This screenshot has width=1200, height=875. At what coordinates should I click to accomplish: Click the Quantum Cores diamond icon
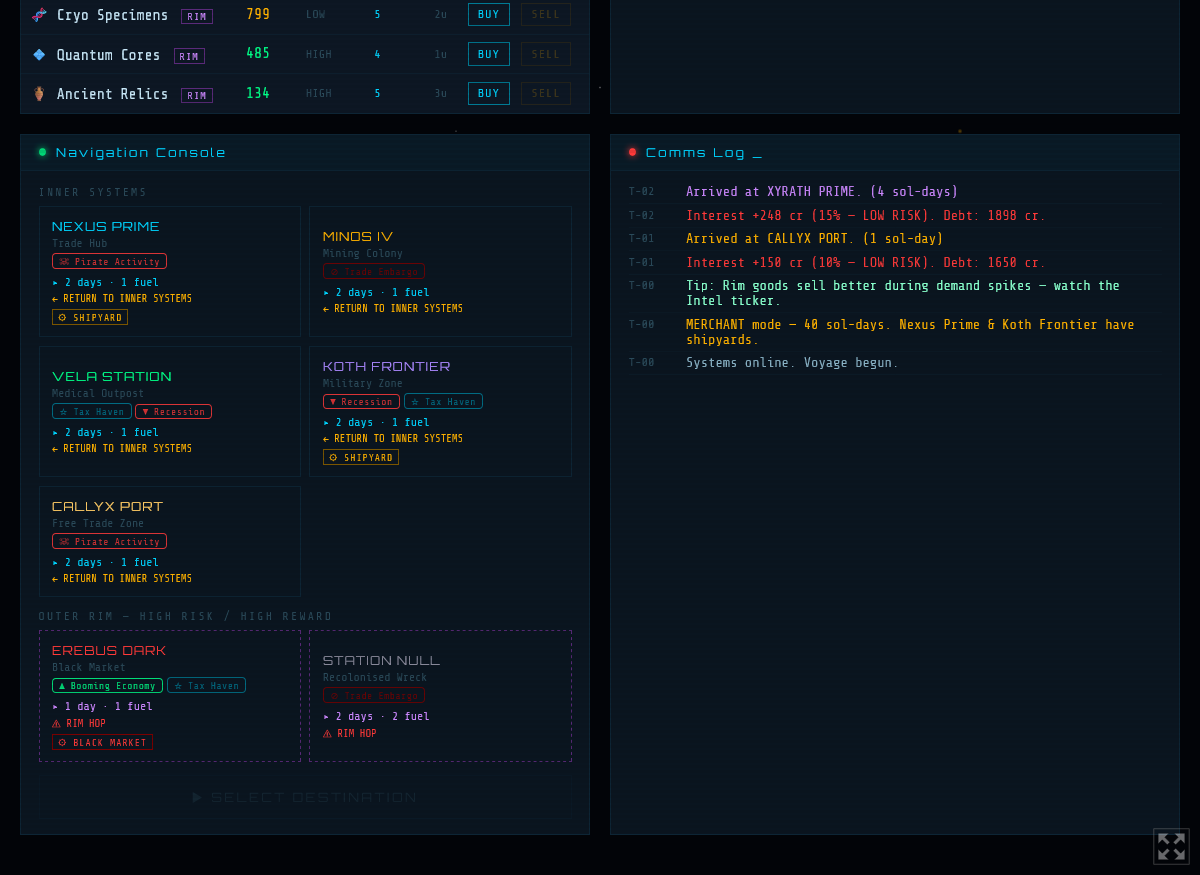pos(39,55)
